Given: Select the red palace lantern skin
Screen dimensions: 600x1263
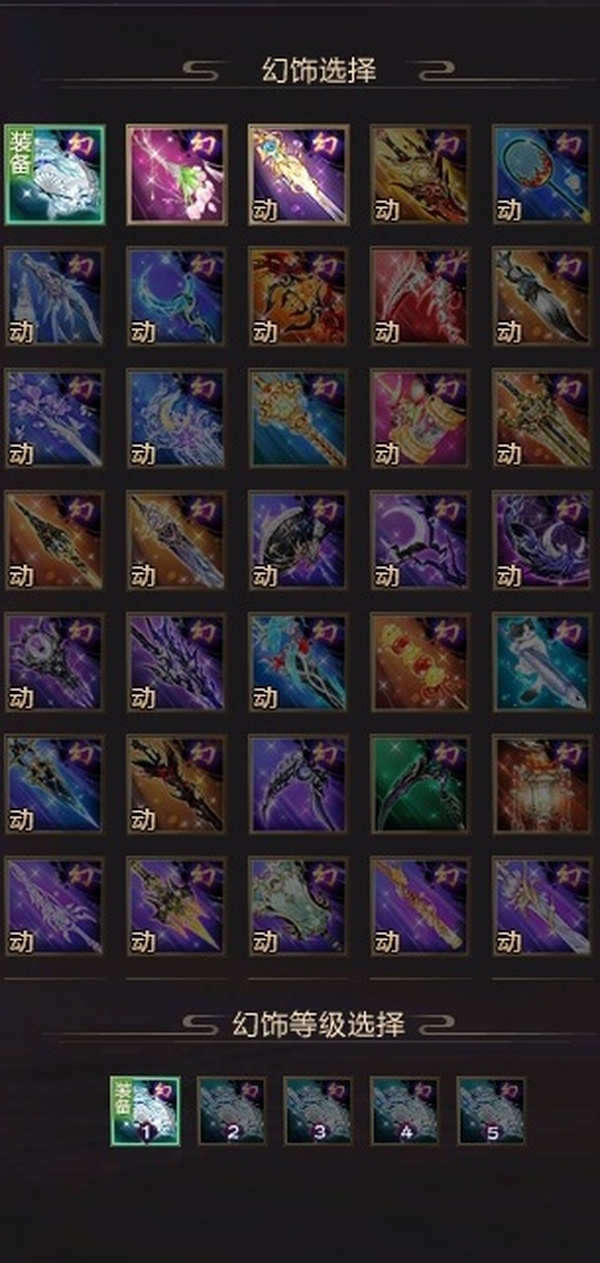Looking at the screenshot, I should pyautogui.click(x=542, y=784).
